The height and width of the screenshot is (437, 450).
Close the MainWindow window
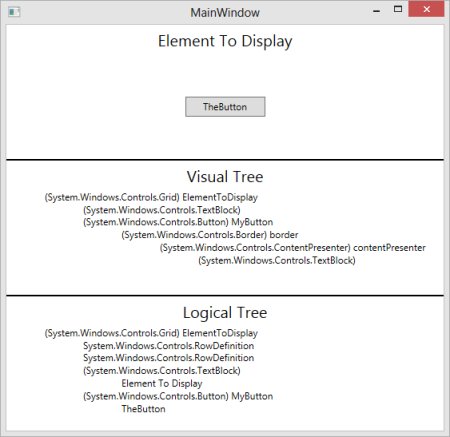tap(426, 9)
